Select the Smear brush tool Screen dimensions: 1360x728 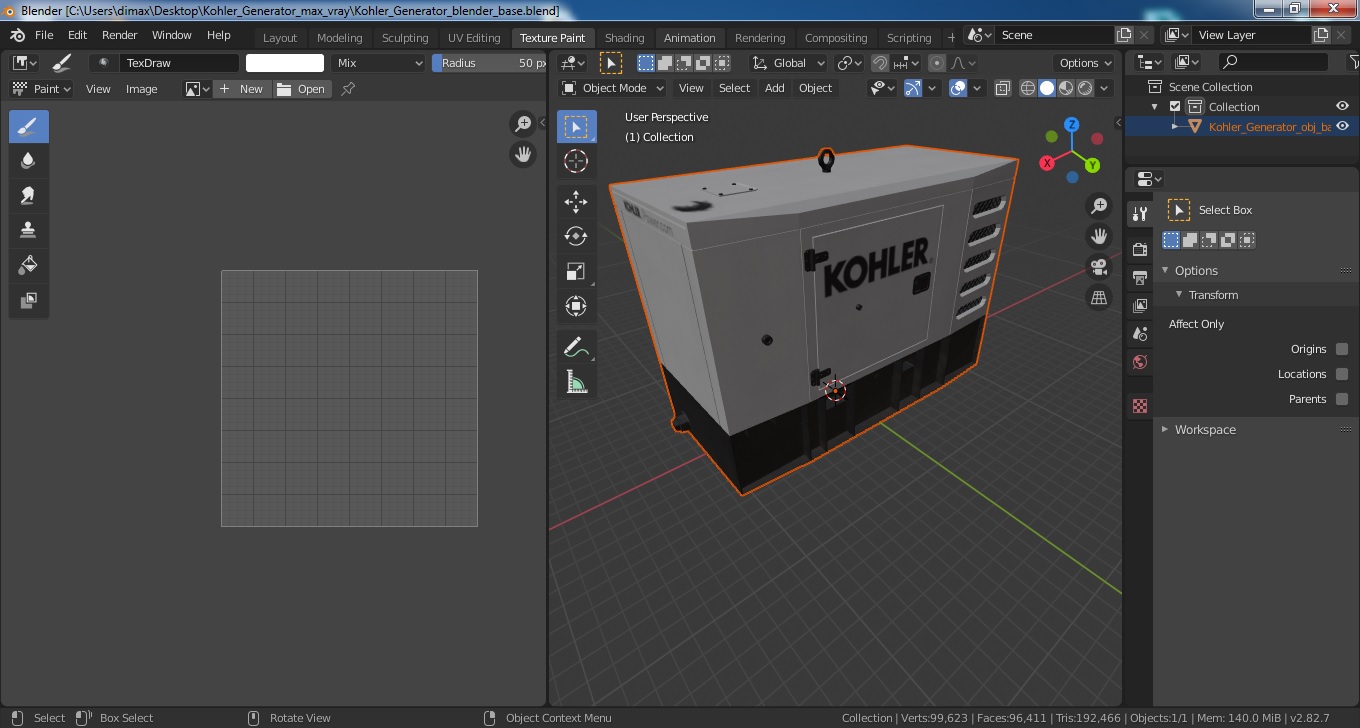point(29,196)
